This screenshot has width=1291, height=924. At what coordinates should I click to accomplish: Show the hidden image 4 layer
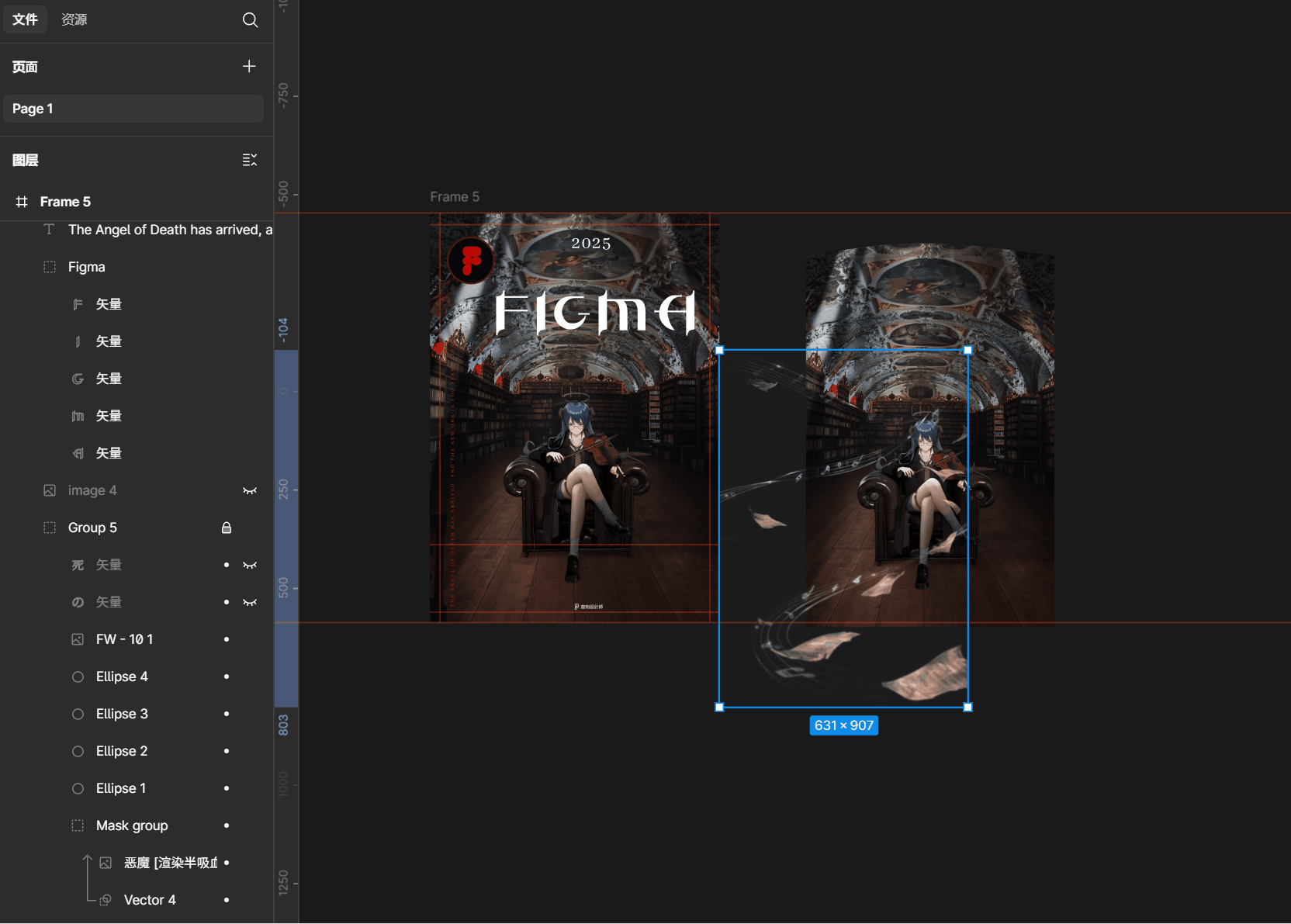click(249, 490)
